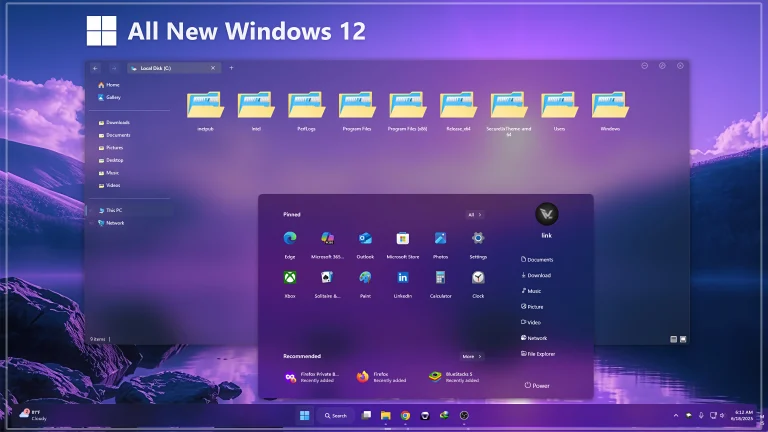Go back in File Explorer
Viewport: 768px width, 432px height.
click(x=96, y=68)
